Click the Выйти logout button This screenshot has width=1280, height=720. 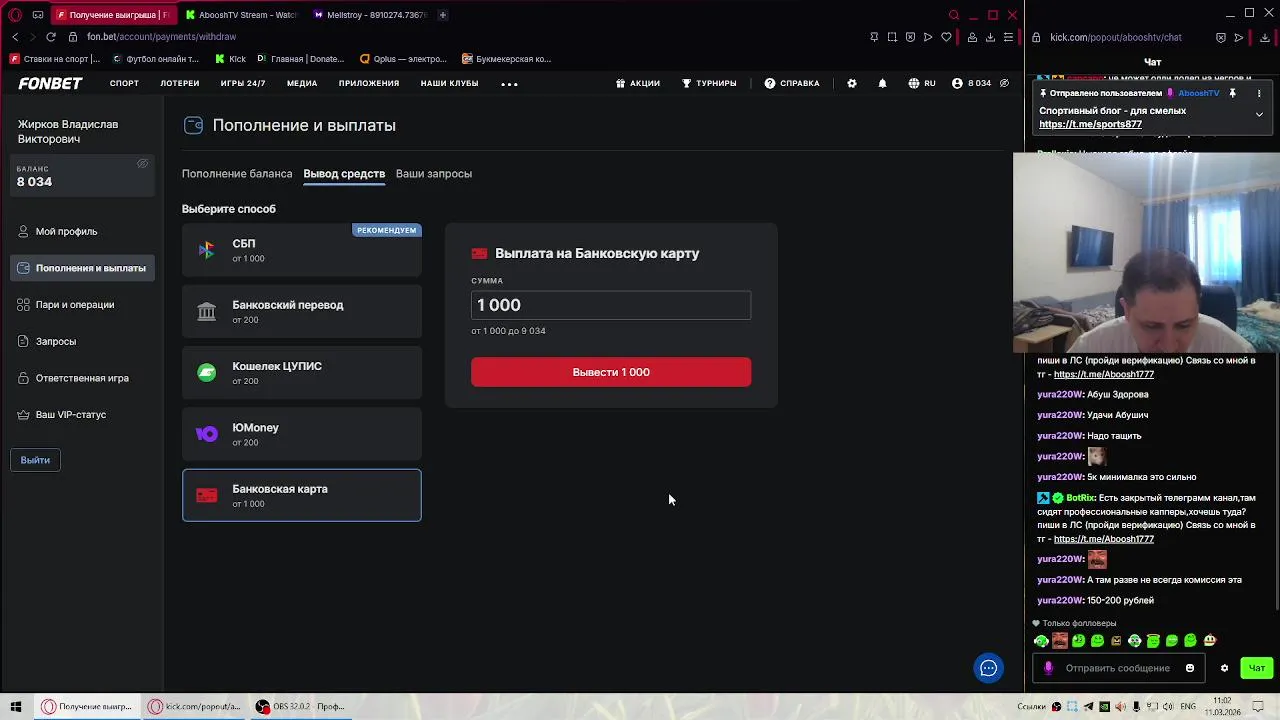coord(35,460)
